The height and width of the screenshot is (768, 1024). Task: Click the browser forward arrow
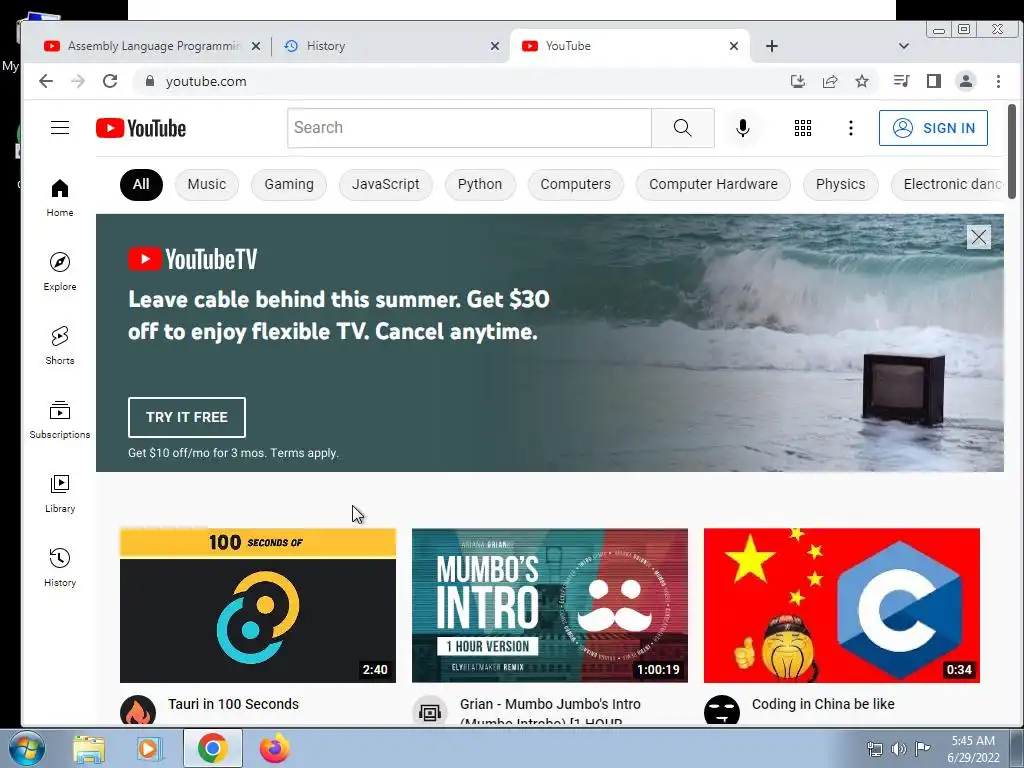pos(78,81)
